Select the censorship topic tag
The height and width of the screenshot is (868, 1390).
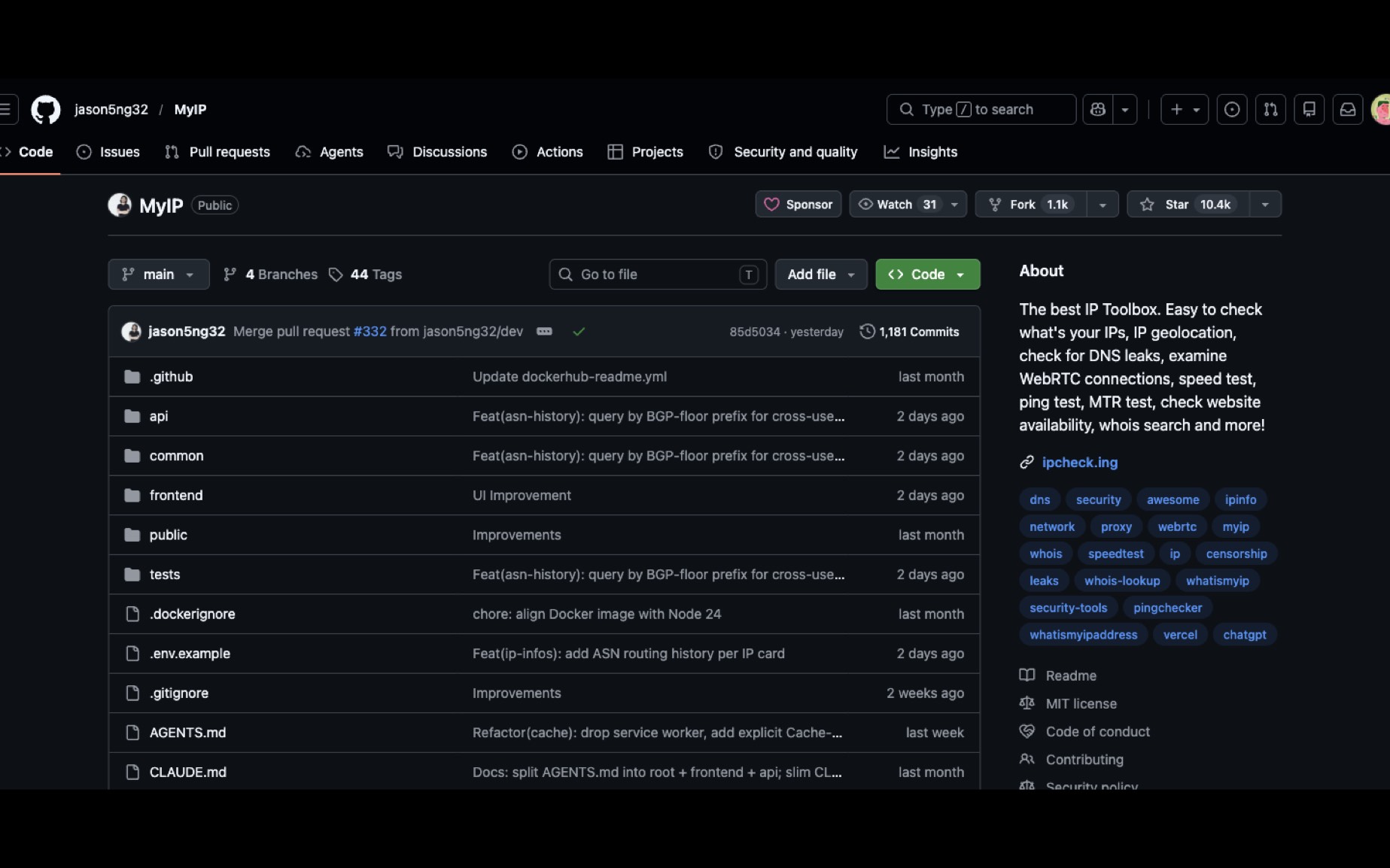point(1236,554)
